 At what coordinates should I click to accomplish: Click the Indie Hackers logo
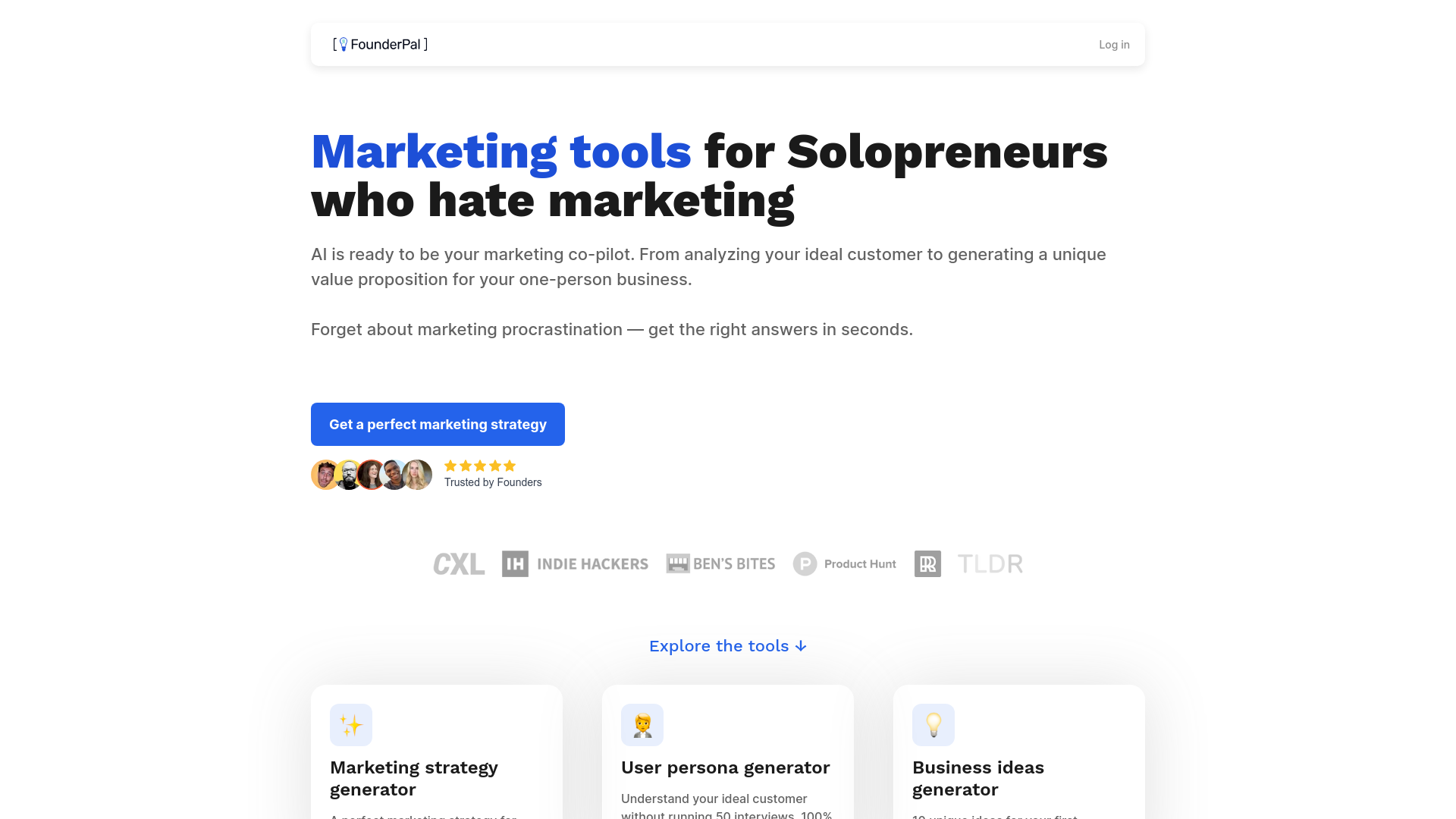[x=575, y=564]
